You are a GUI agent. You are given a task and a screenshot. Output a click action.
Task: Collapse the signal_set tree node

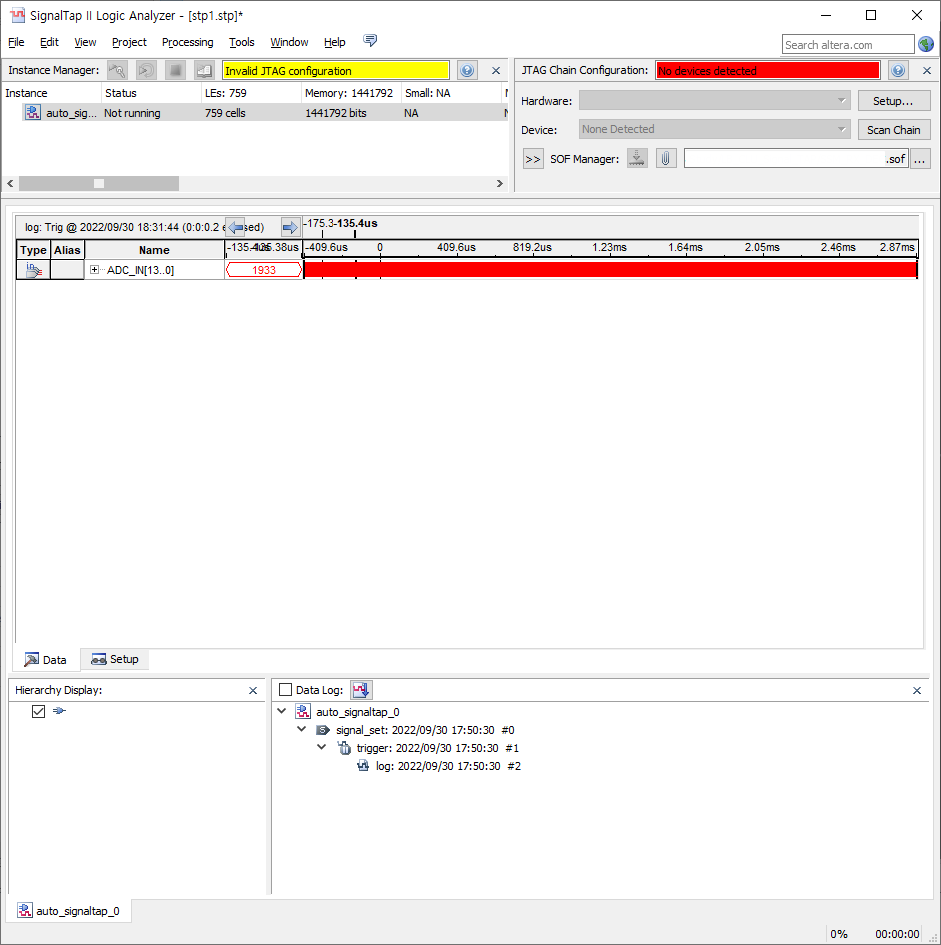click(302, 729)
